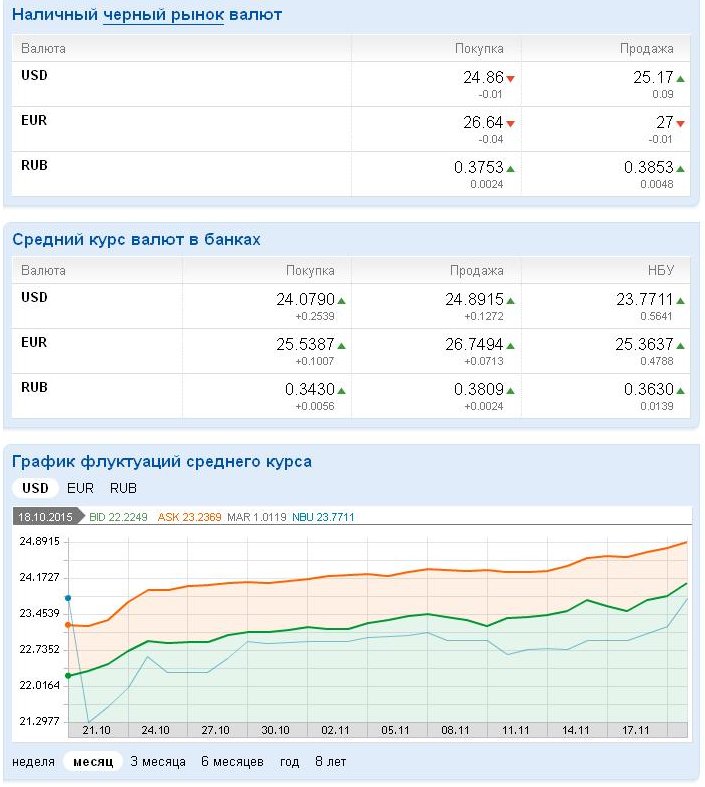The image size is (705, 787).
Task: Select the USD tab above the chart
Action: [35, 488]
